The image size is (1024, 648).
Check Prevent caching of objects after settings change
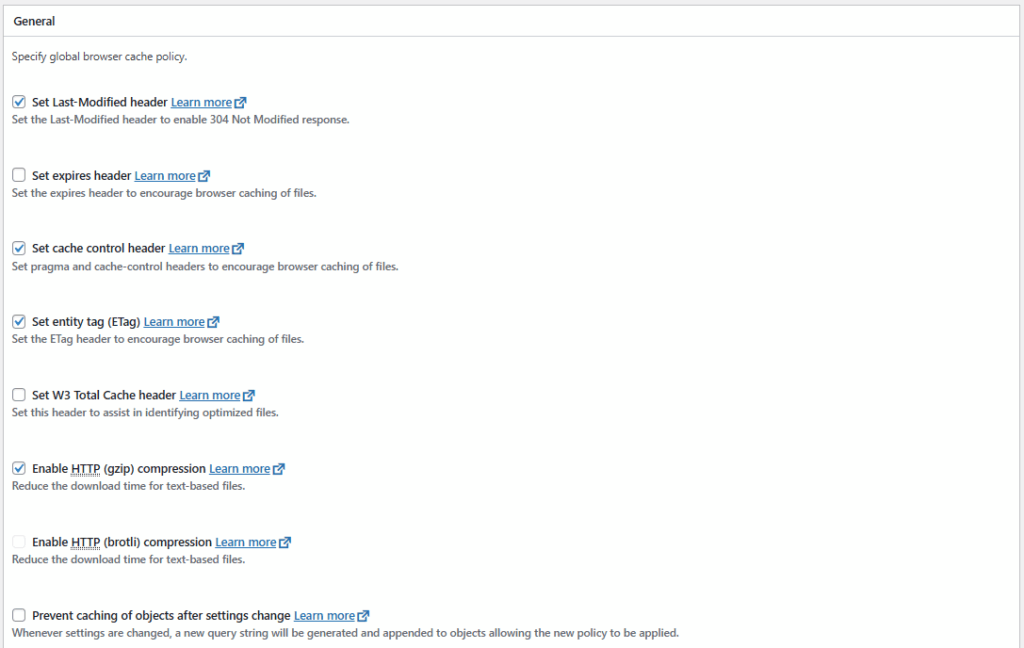pyautogui.click(x=19, y=615)
